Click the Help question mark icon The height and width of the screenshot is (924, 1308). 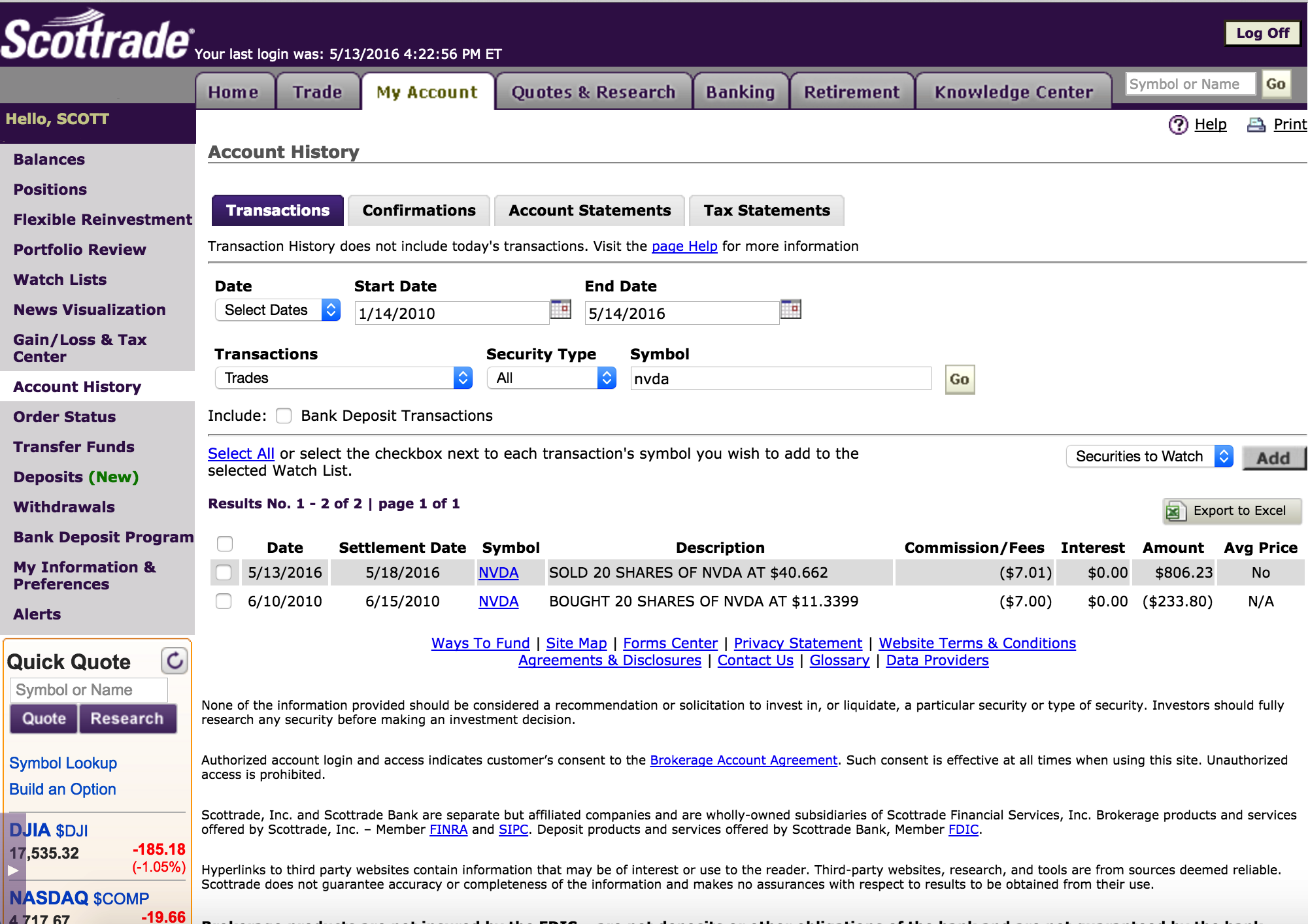coord(1178,125)
